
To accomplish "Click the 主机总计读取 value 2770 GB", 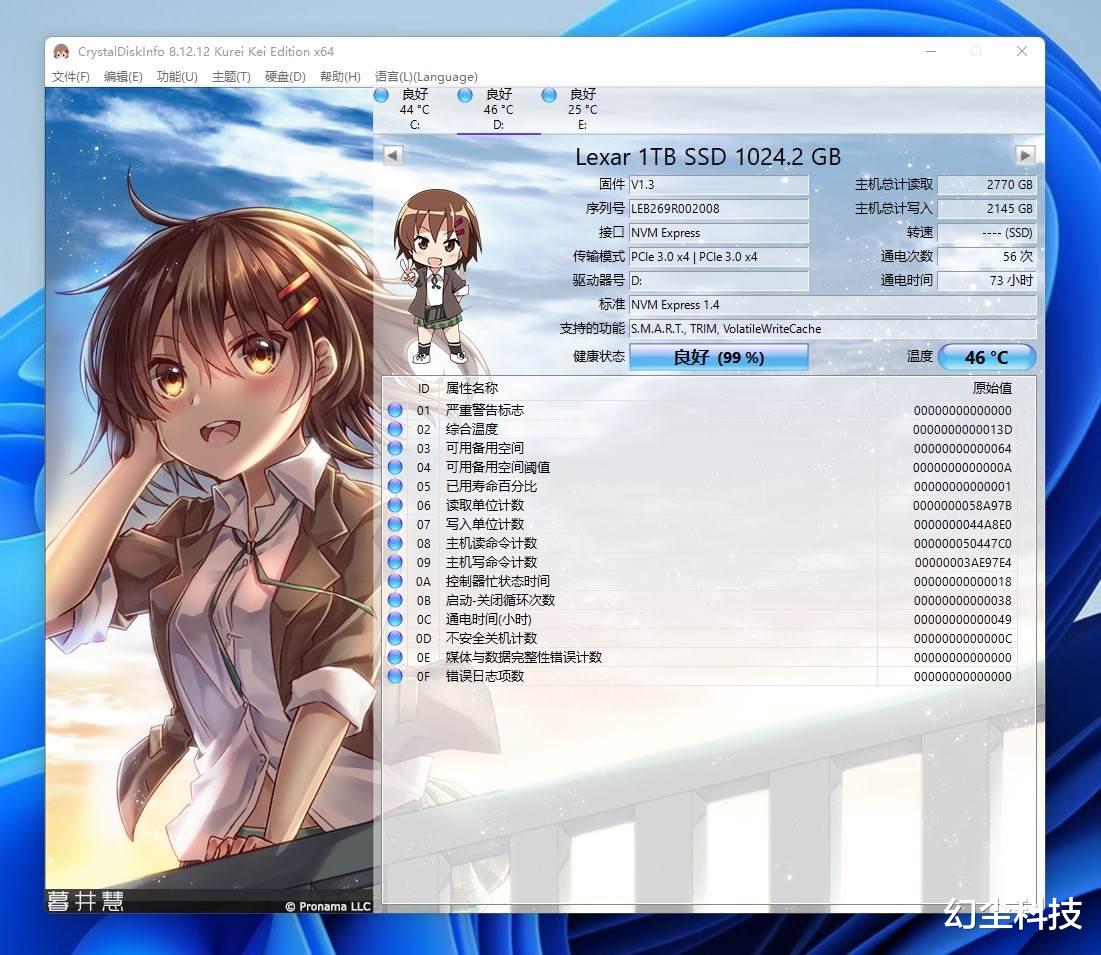I will [987, 185].
